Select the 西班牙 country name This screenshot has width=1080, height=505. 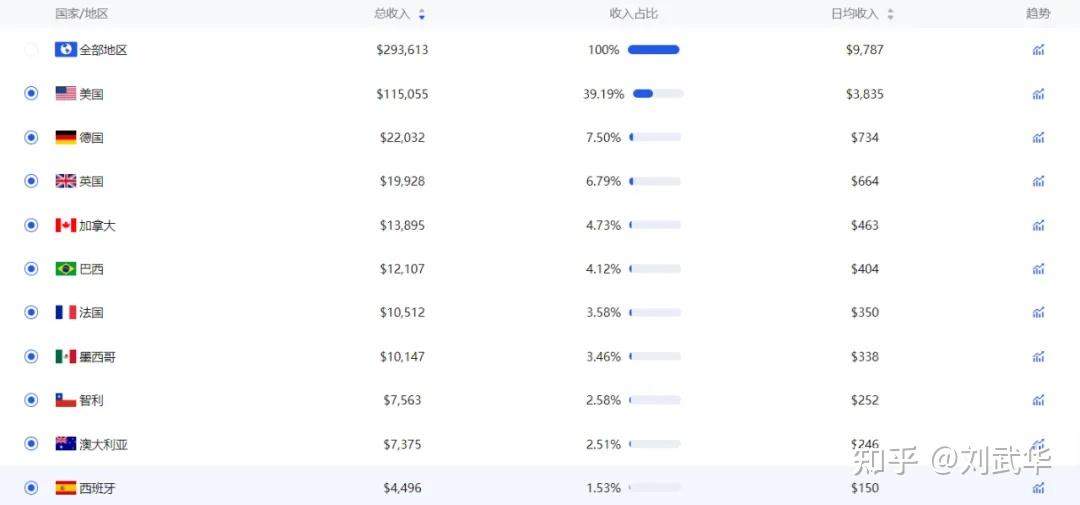[97, 488]
